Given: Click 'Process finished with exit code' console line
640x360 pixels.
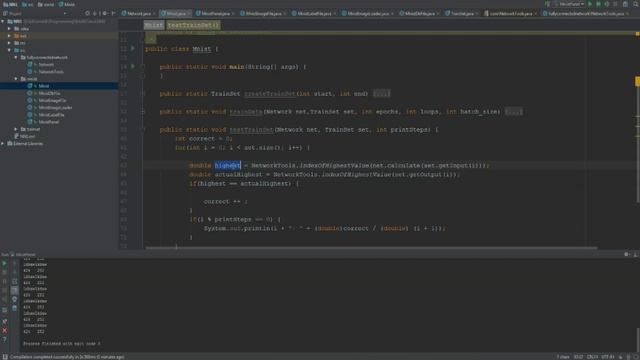Looking at the screenshot, I should (x=62, y=344).
